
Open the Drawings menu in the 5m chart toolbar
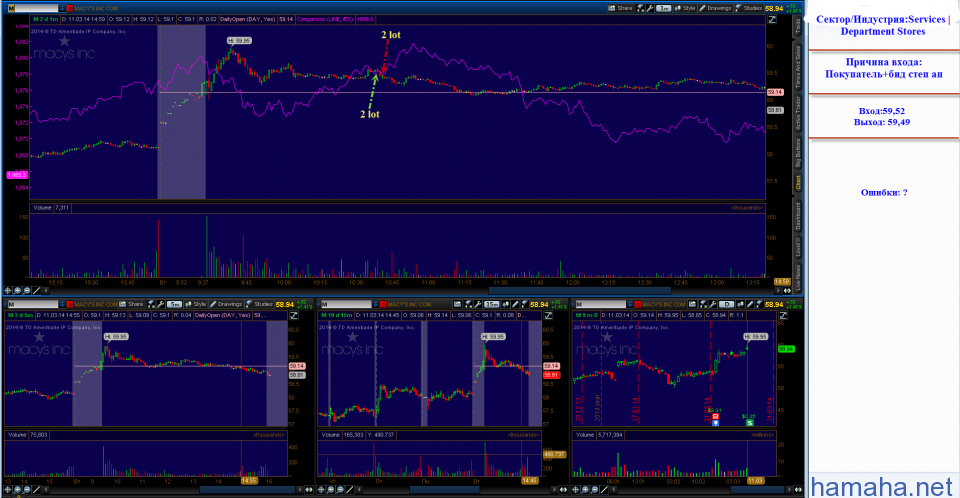[226, 304]
